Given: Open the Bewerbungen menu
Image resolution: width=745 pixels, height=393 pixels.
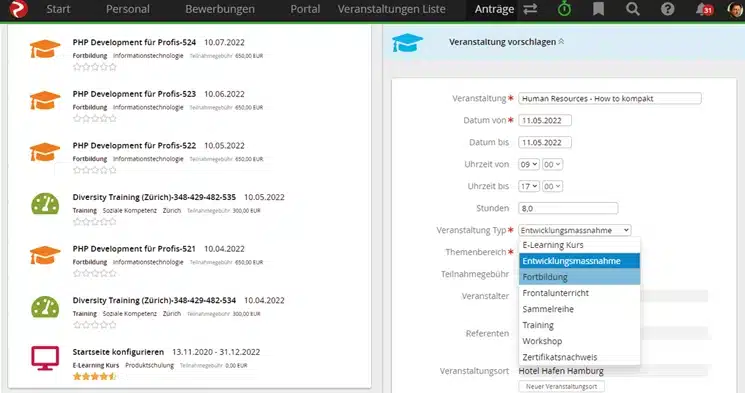Looking at the screenshot, I should [220, 9].
